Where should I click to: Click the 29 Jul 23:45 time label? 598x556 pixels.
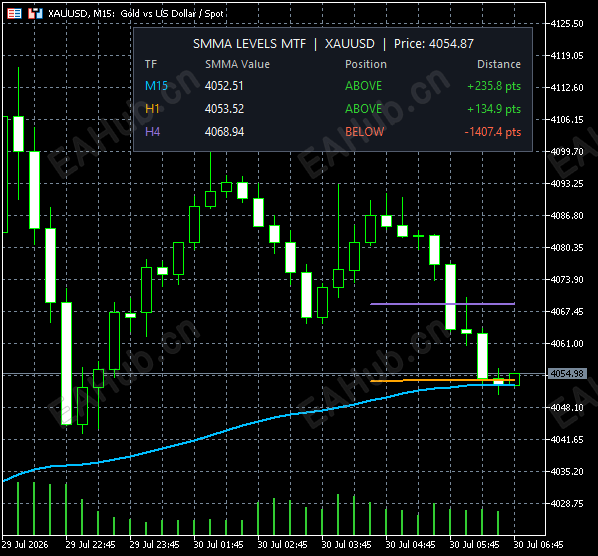154,545
